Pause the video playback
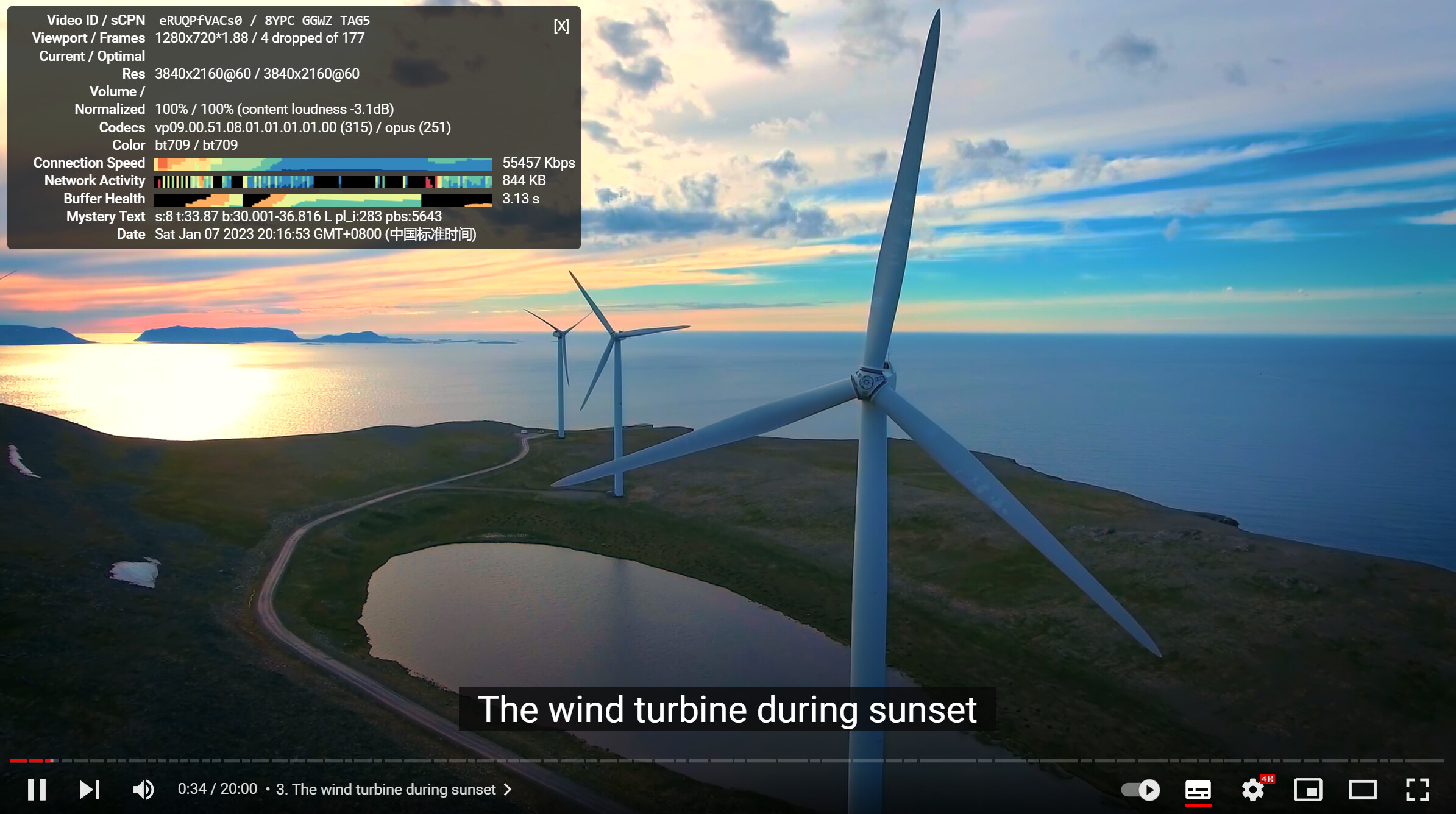This screenshot has width=1456, height=814. point(37,790)
